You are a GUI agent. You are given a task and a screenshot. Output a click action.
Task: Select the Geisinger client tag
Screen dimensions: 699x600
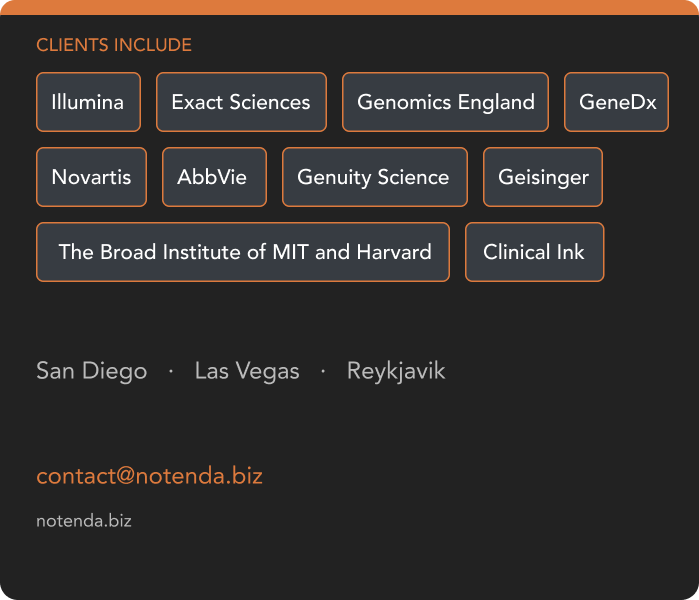coord(543,177)
